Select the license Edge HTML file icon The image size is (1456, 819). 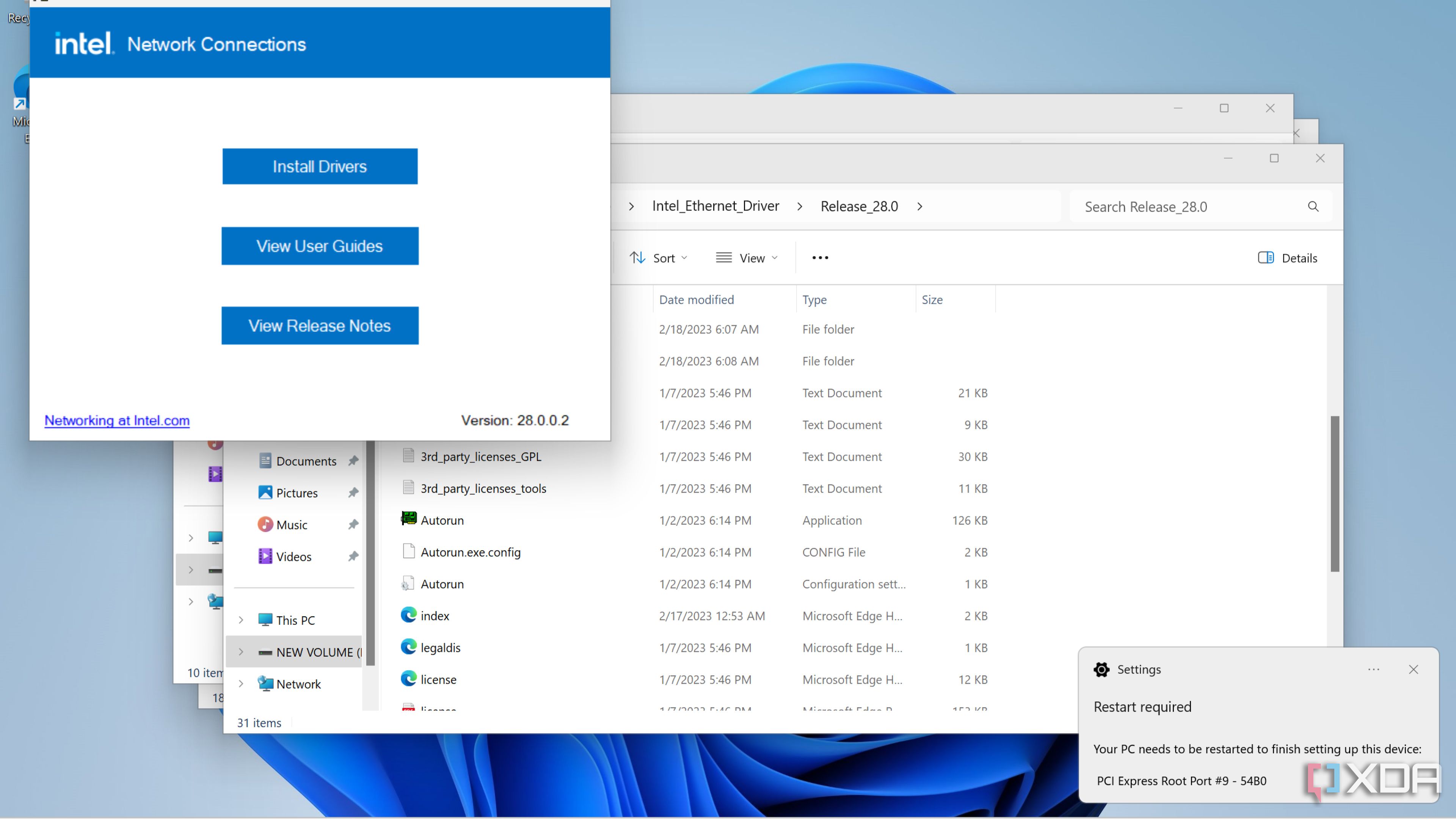(x=409, y=679)
